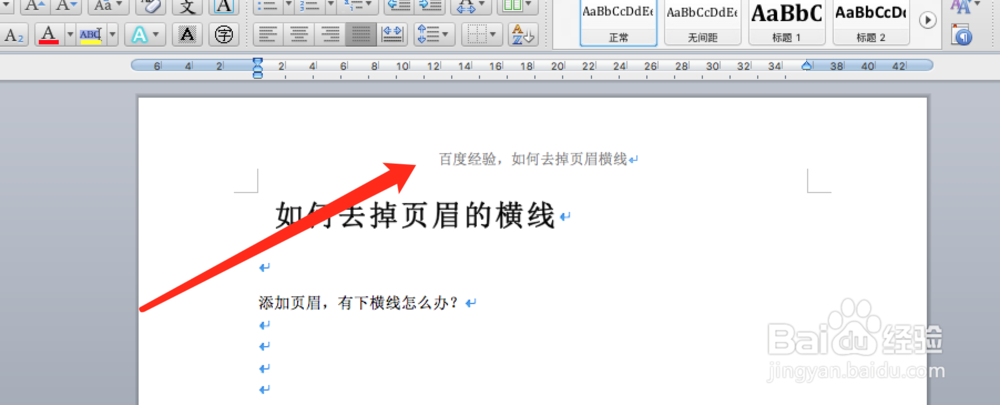Apply distributed alignment
The image size is (1000, 405).
tap(393, 35)
